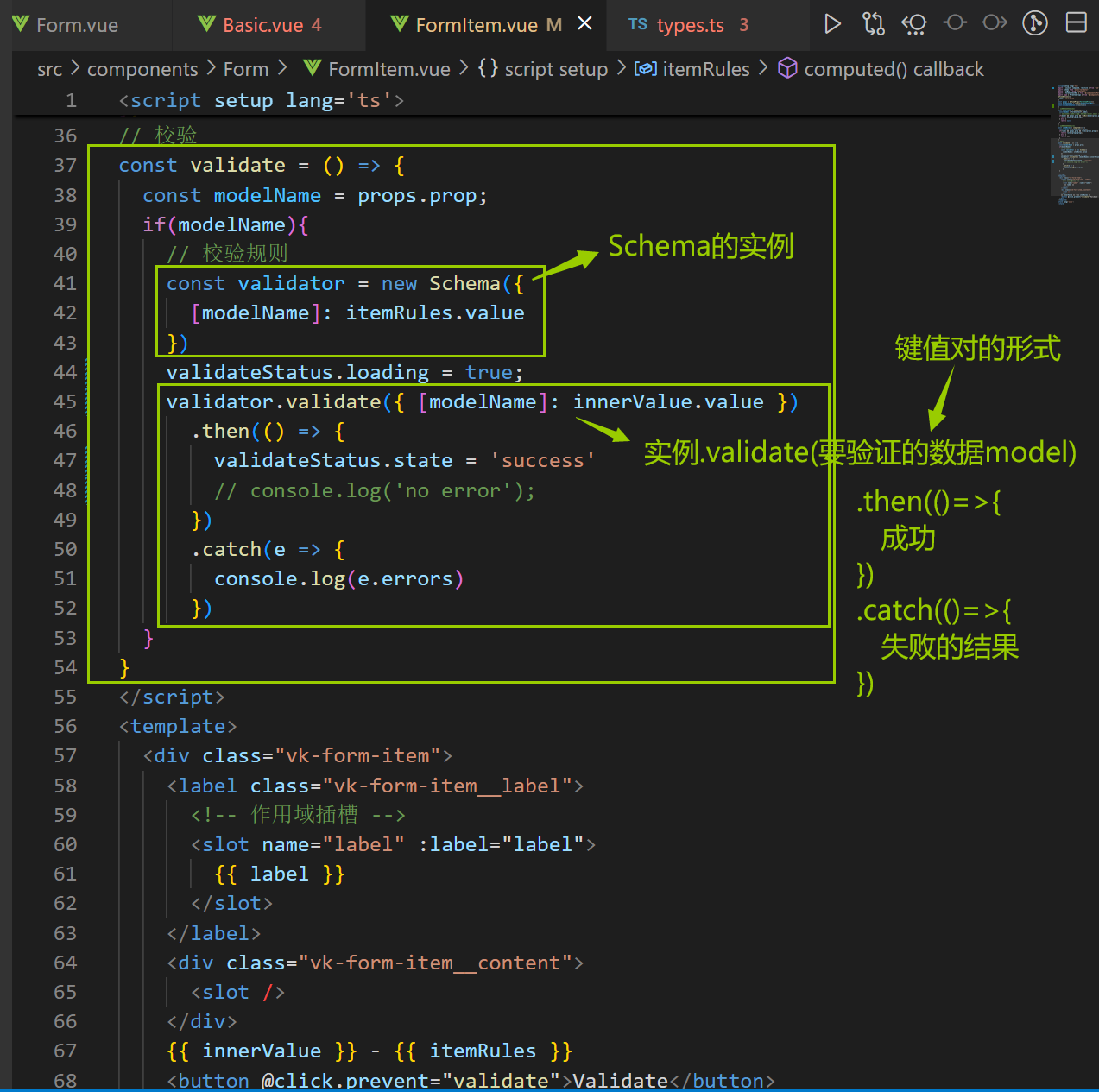
Task: Click 'innerValue.value' on line 45
Action: 668,401
